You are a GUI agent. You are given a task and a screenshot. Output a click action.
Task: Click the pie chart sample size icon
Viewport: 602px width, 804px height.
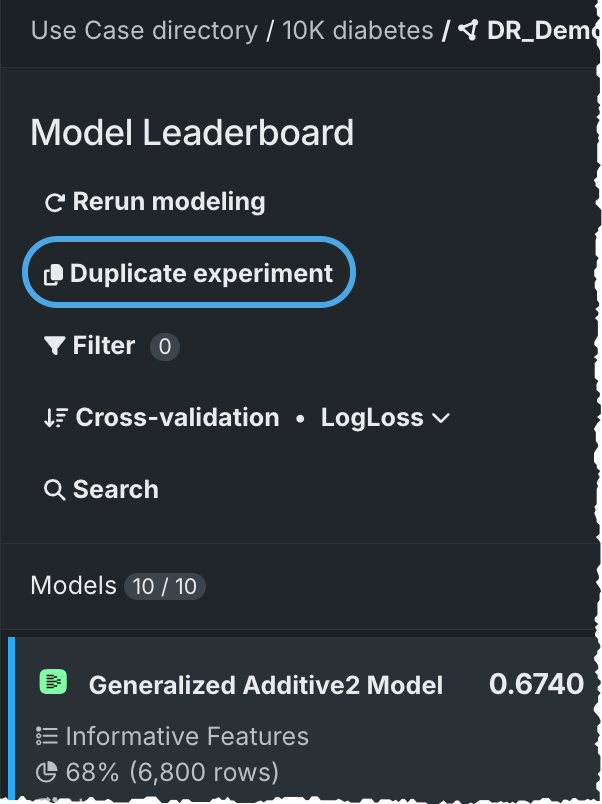pos(46,772)
